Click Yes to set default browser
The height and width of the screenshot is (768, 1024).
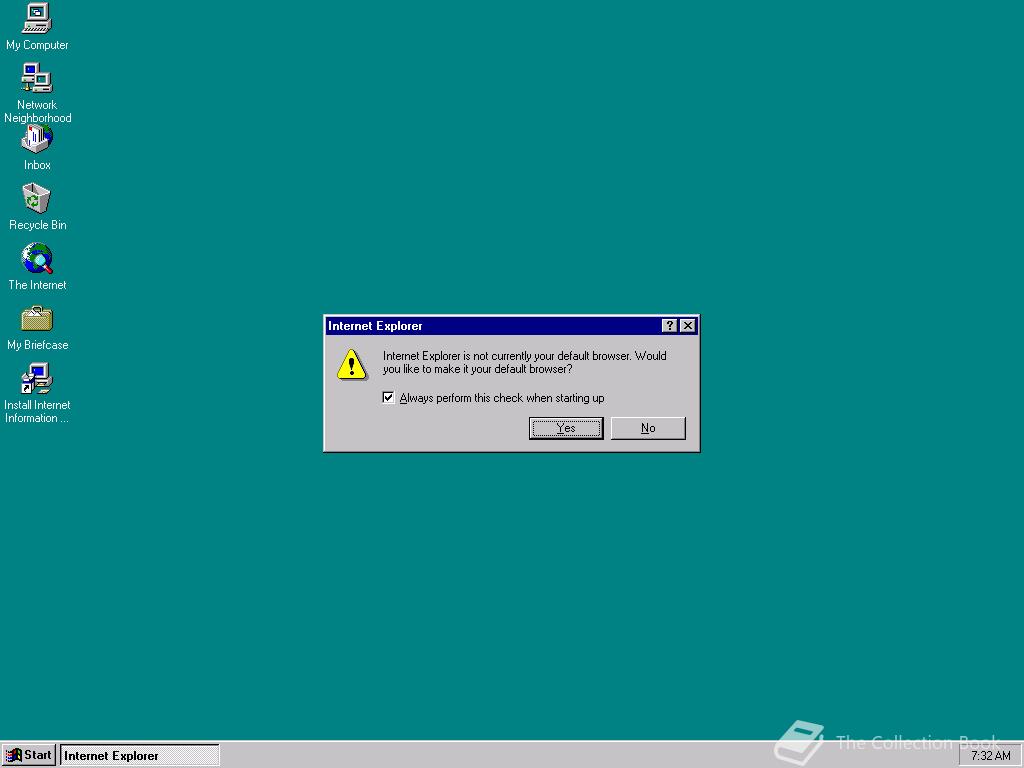[x=566, y=428]
